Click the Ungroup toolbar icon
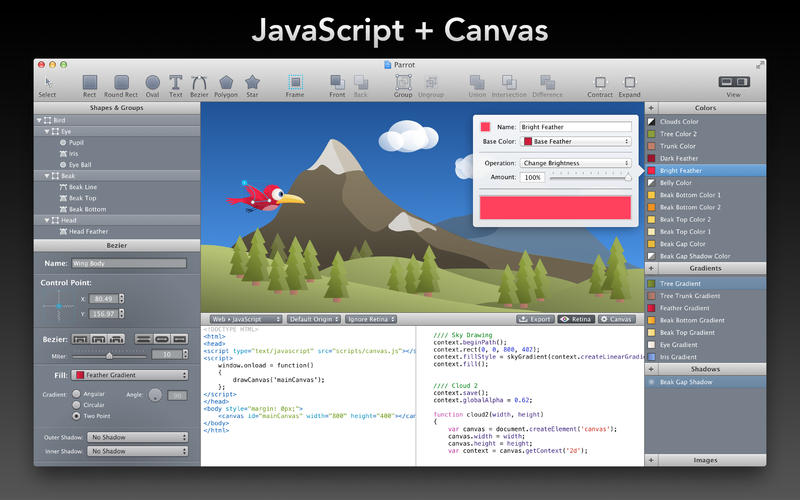 click(431, 83)
